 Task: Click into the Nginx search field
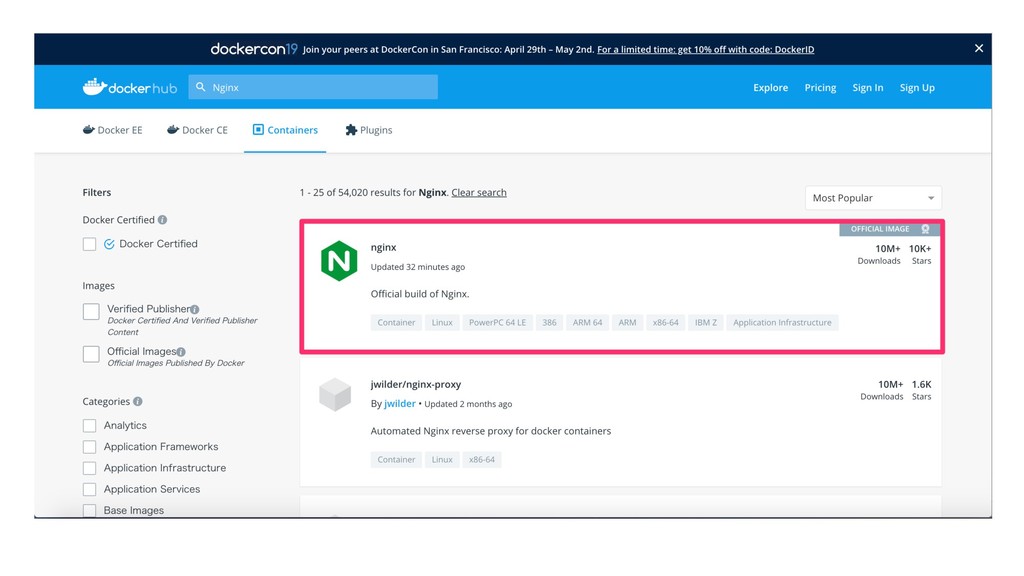coord(313,87)
